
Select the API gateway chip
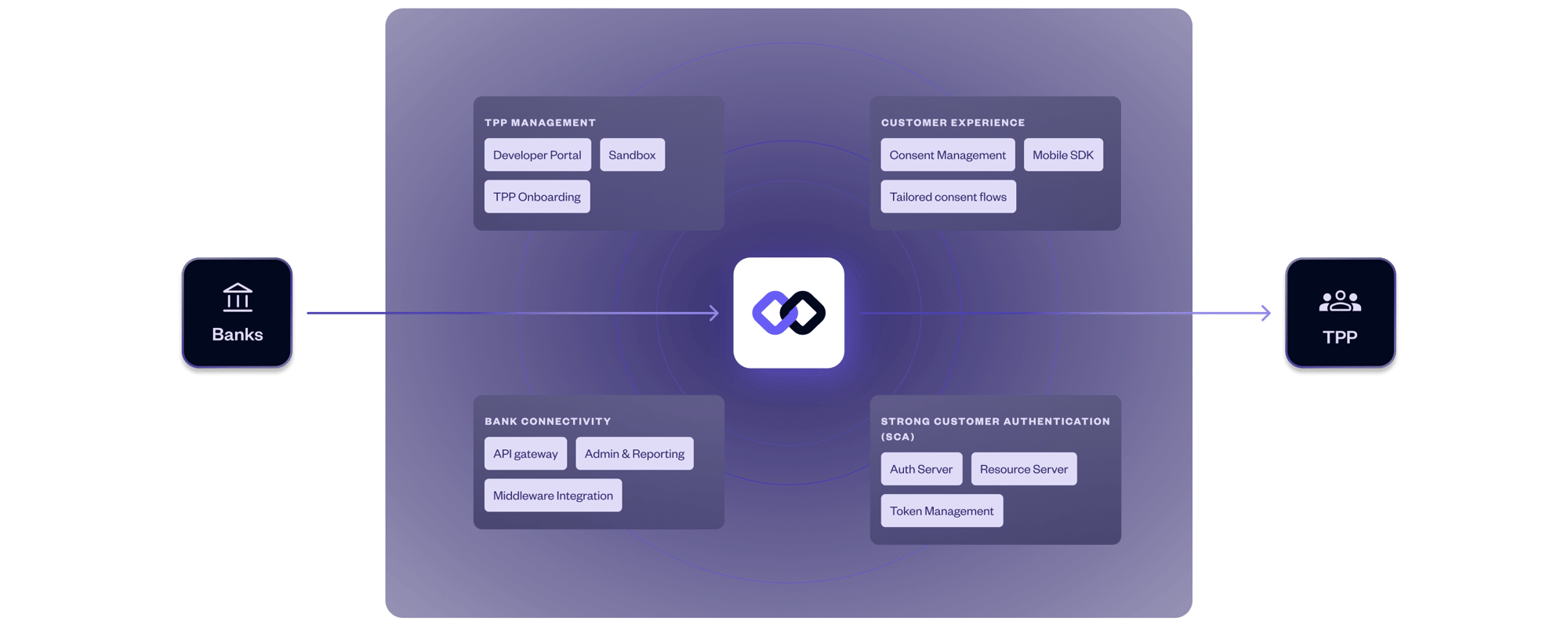pyautogui.click(x=525, y=453)
